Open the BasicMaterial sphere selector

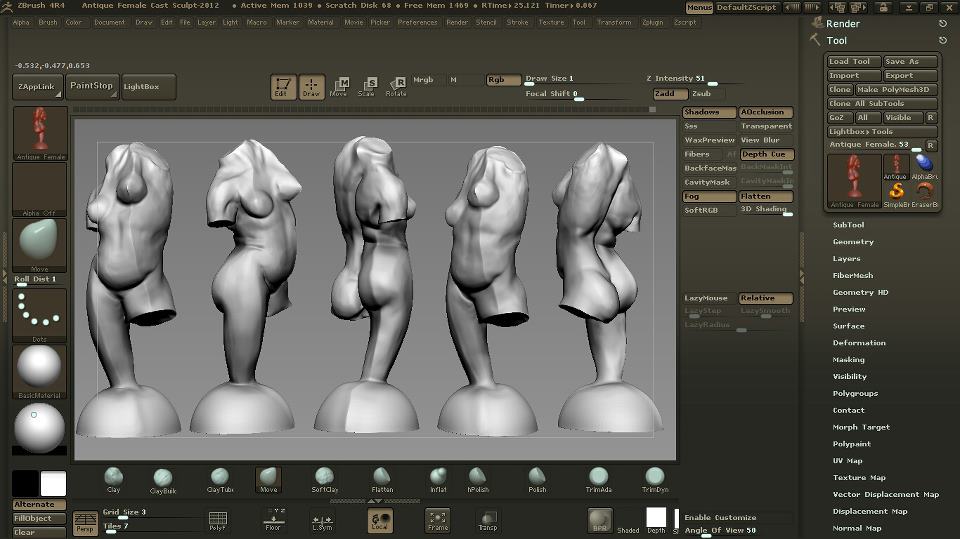39,371
